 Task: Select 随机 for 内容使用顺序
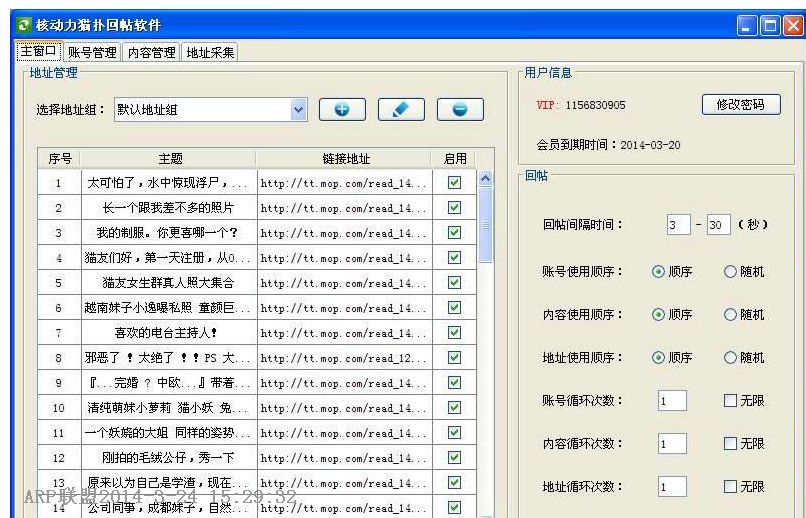[730, 314]
